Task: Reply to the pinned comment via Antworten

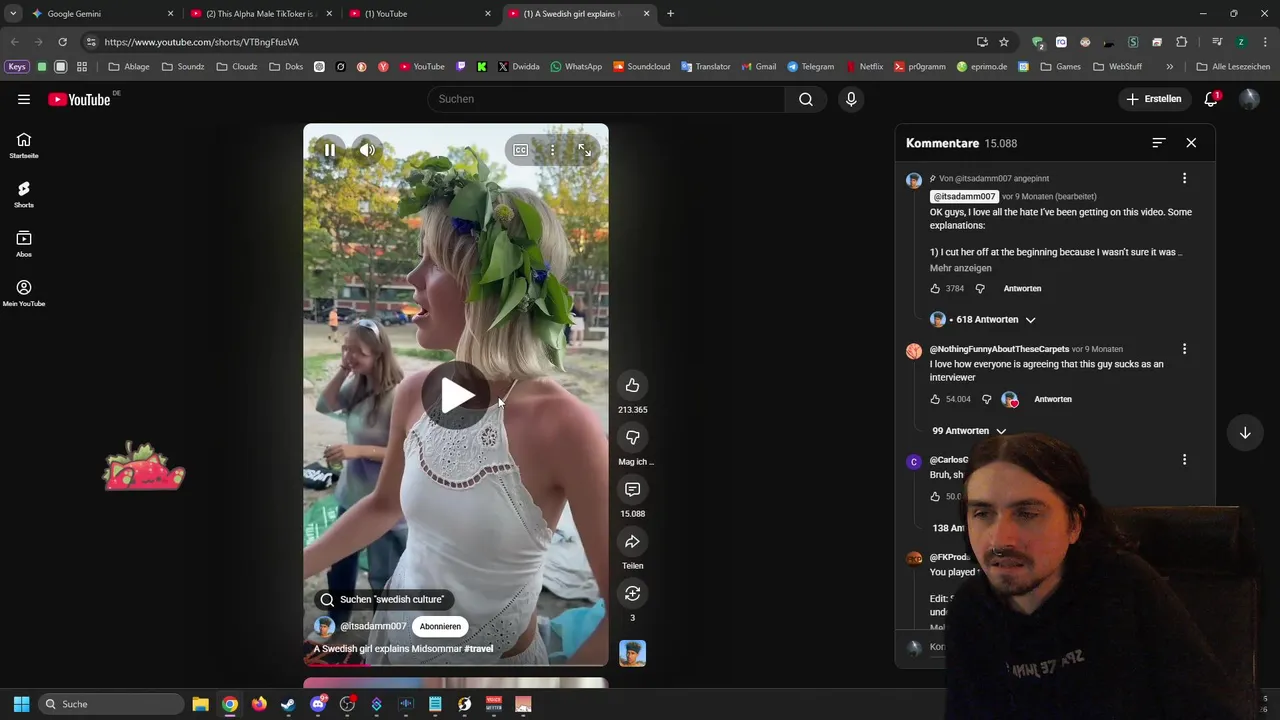Action: click(x=1022, y=288)
